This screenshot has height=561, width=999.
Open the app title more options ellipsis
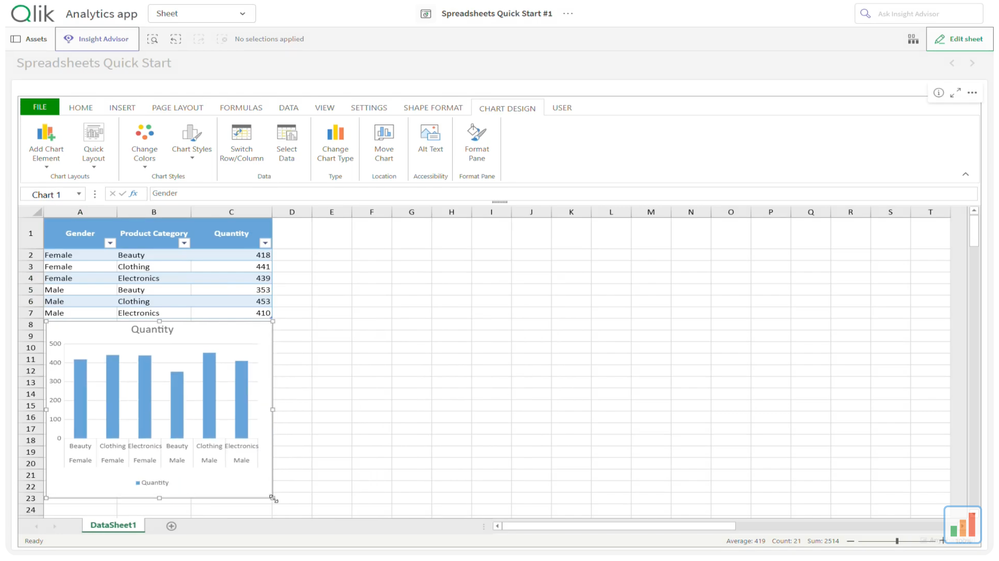568,13
